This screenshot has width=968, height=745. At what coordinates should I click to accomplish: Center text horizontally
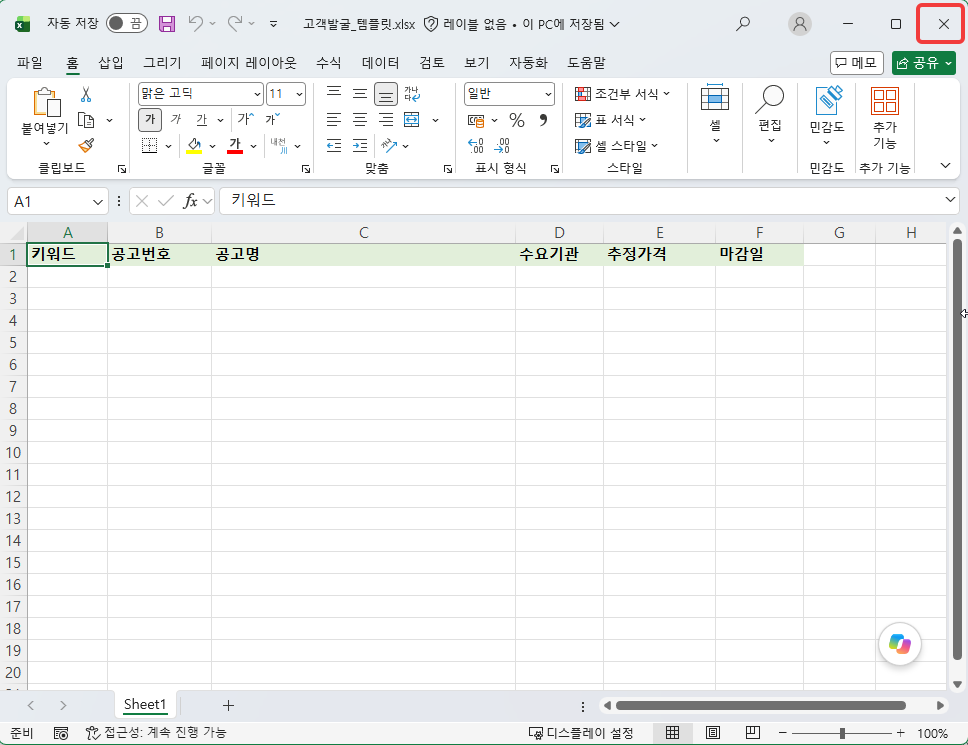[360, 120]
